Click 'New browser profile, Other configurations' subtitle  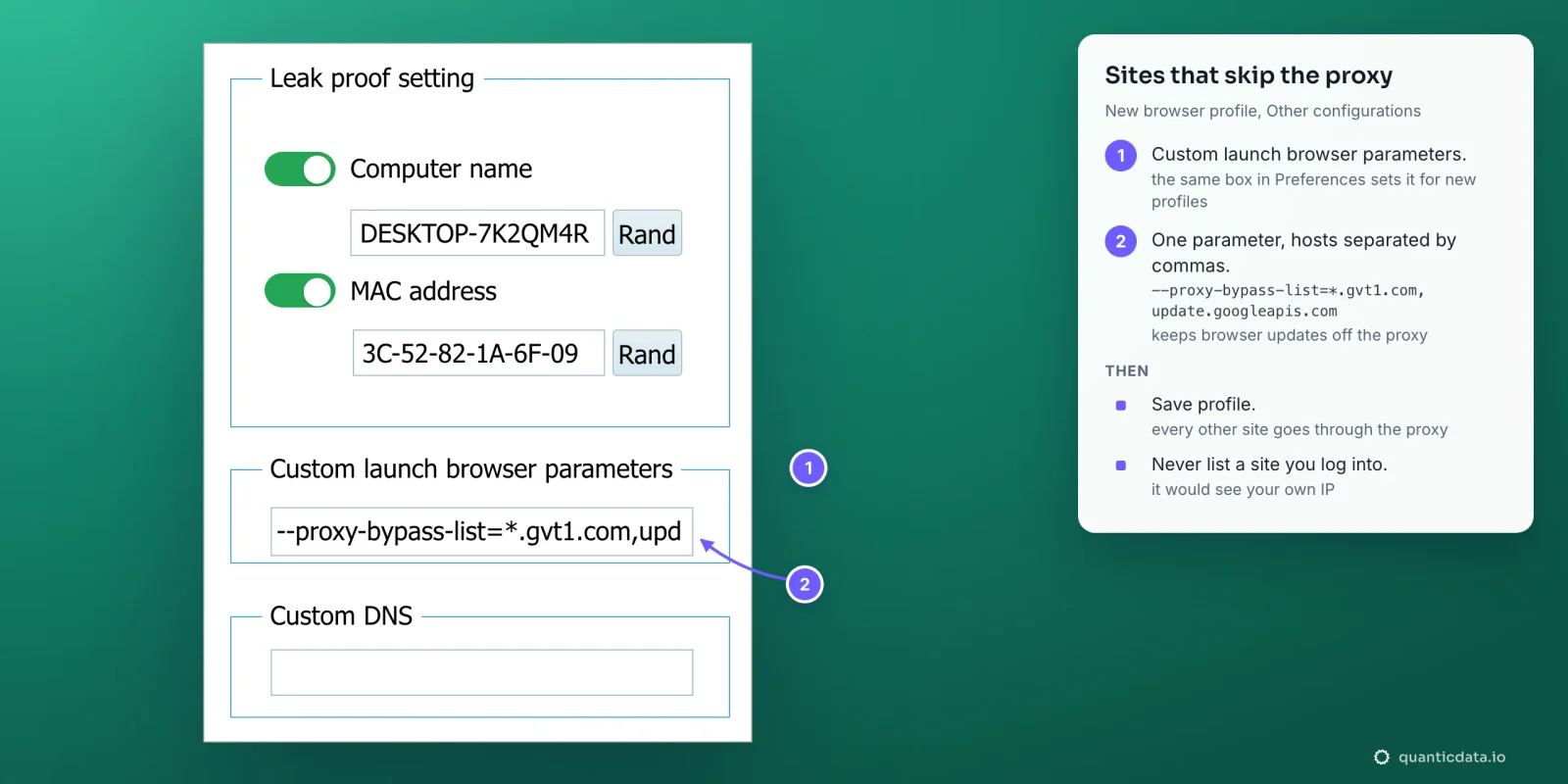click(x=1262, y=111)
